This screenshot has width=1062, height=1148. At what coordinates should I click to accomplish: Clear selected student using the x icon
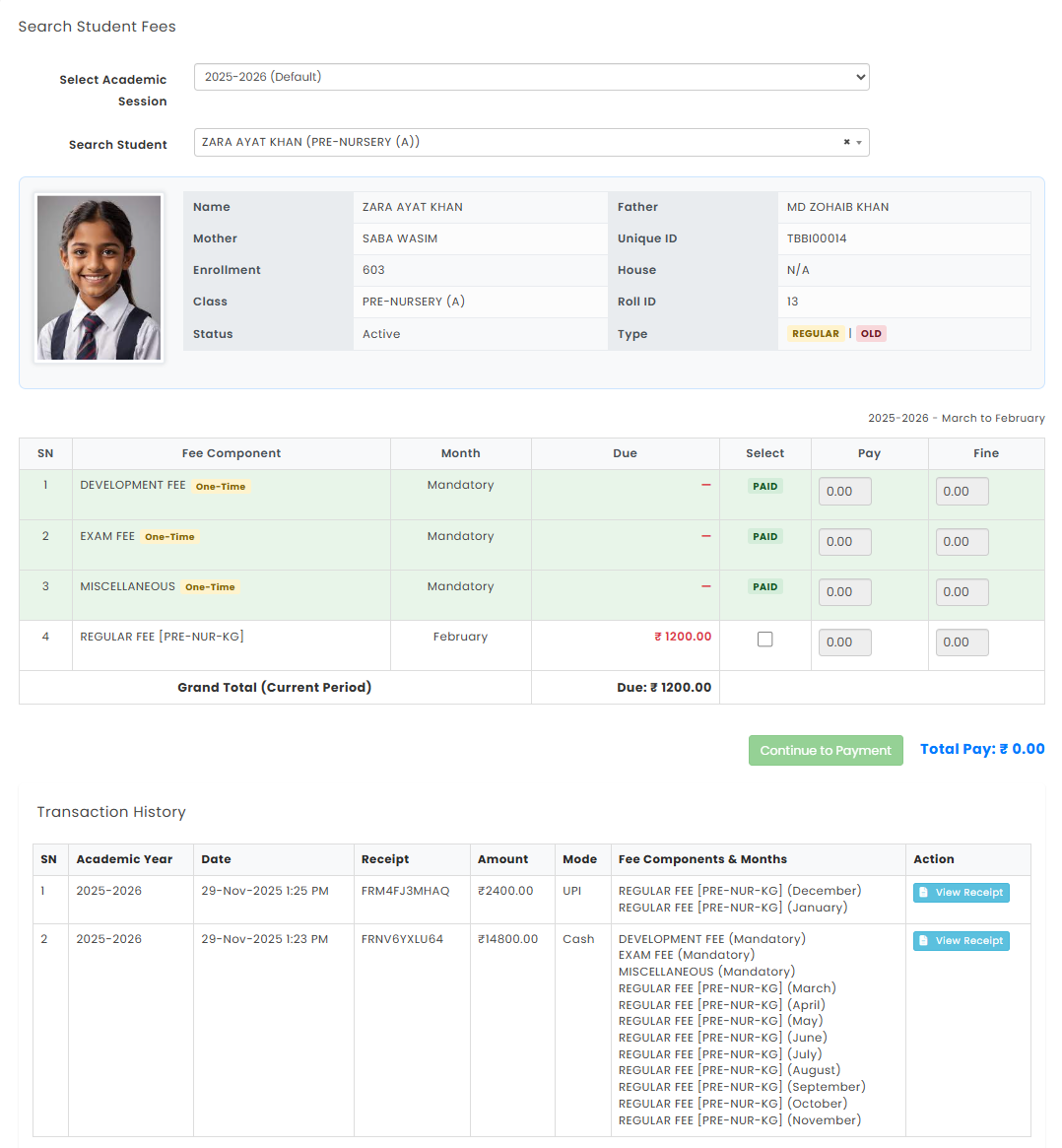[844, 141]
